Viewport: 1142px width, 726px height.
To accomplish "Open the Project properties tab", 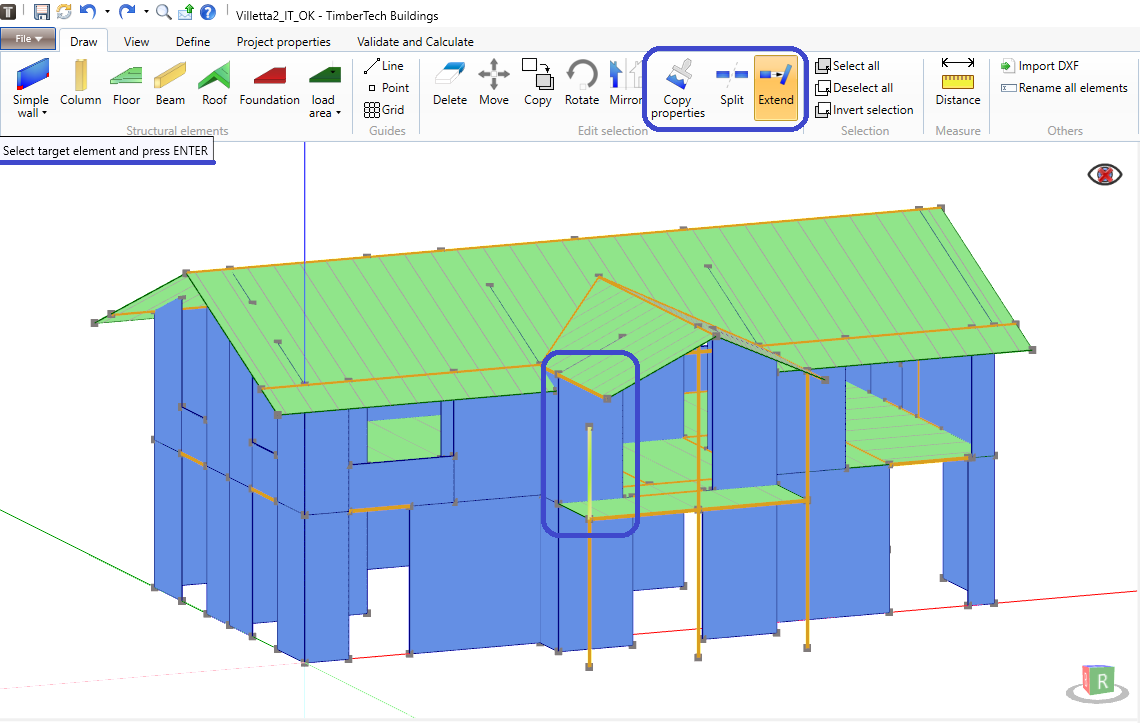I will [283, 42].
